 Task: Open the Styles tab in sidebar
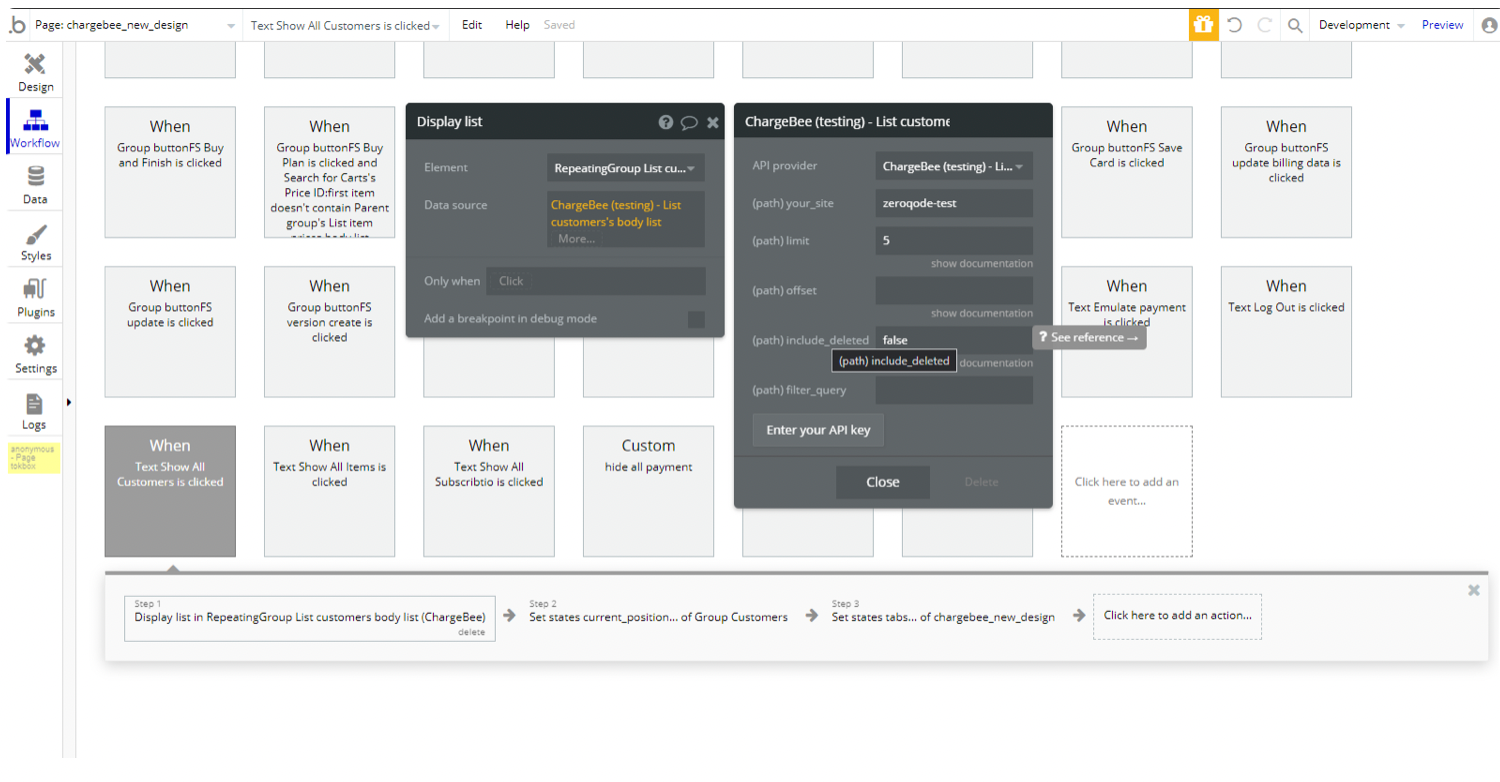point(35,241)
